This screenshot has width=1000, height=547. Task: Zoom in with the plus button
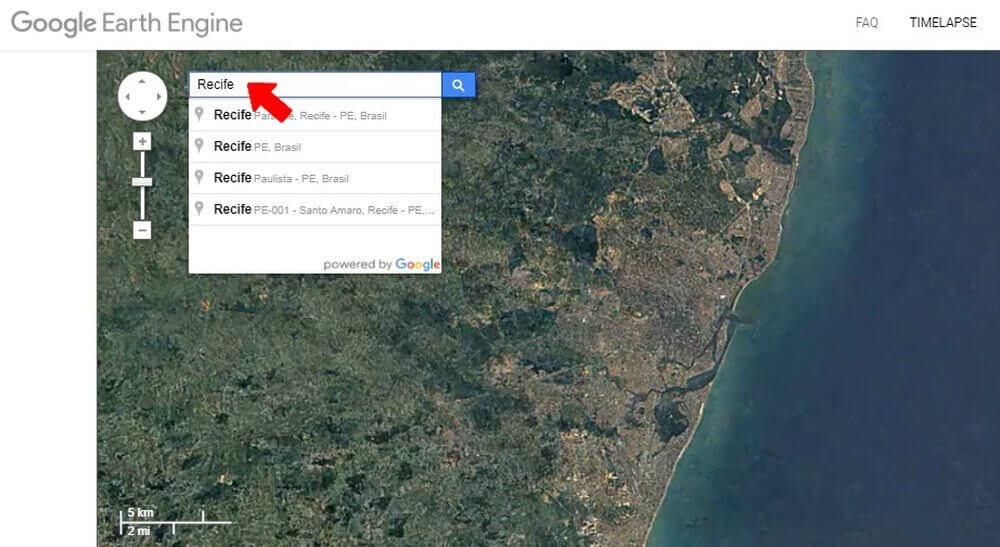(x=142, y=141)
